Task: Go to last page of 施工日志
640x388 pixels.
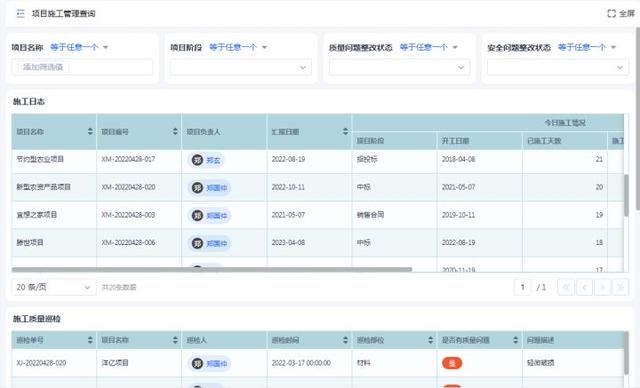Action: (620, 287)
